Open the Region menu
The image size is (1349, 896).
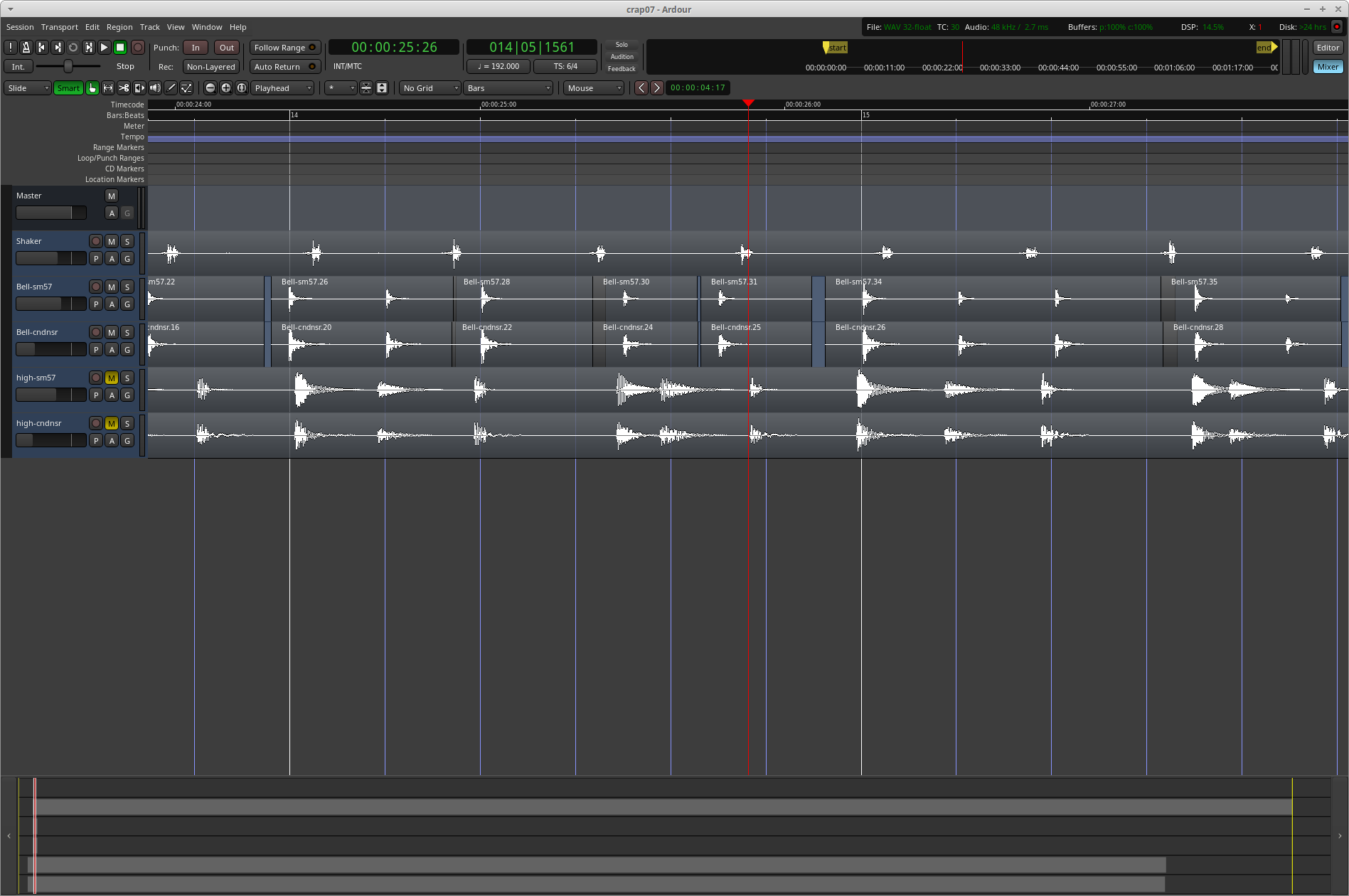click(x=119, y=27)
